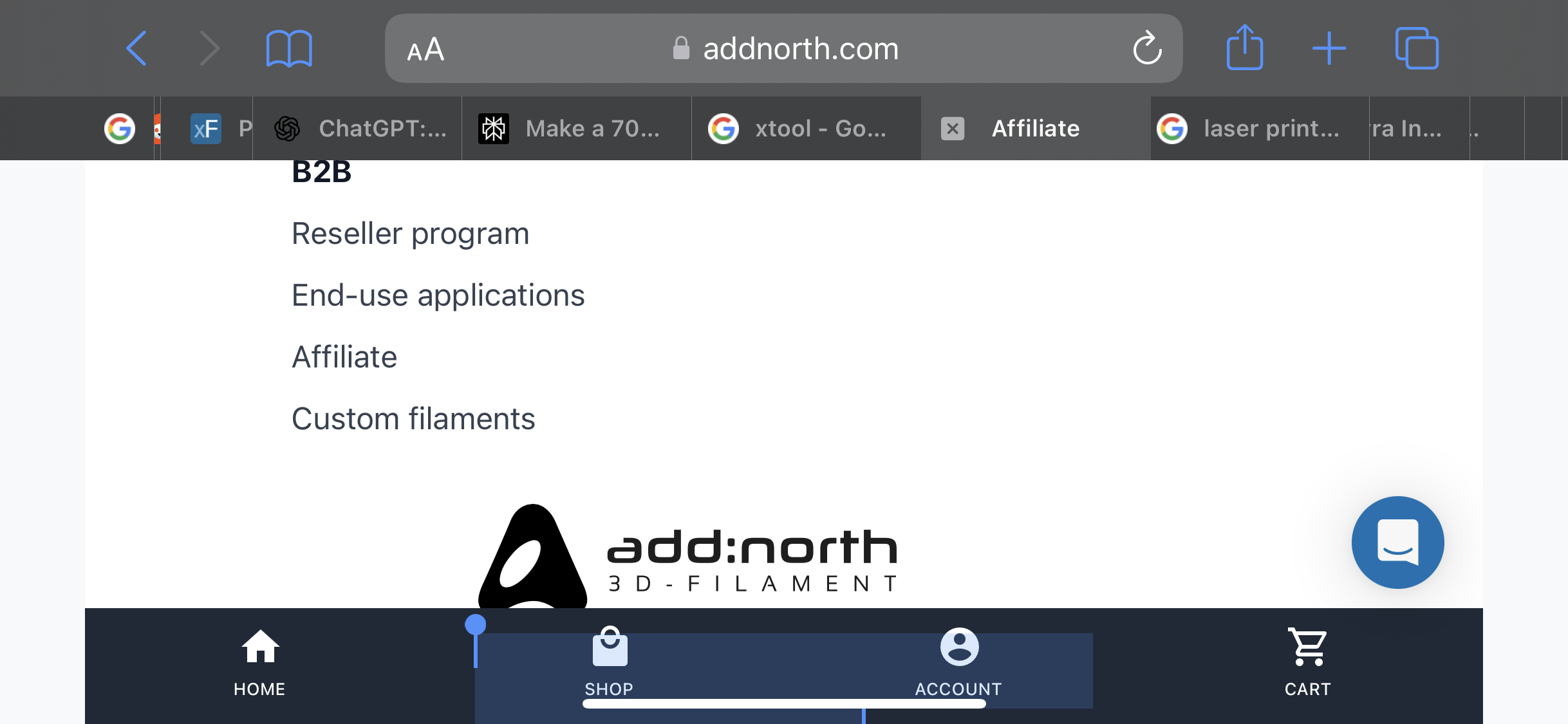
Task: Switch to the laser print Google tab
Action: pos(1260,129)
